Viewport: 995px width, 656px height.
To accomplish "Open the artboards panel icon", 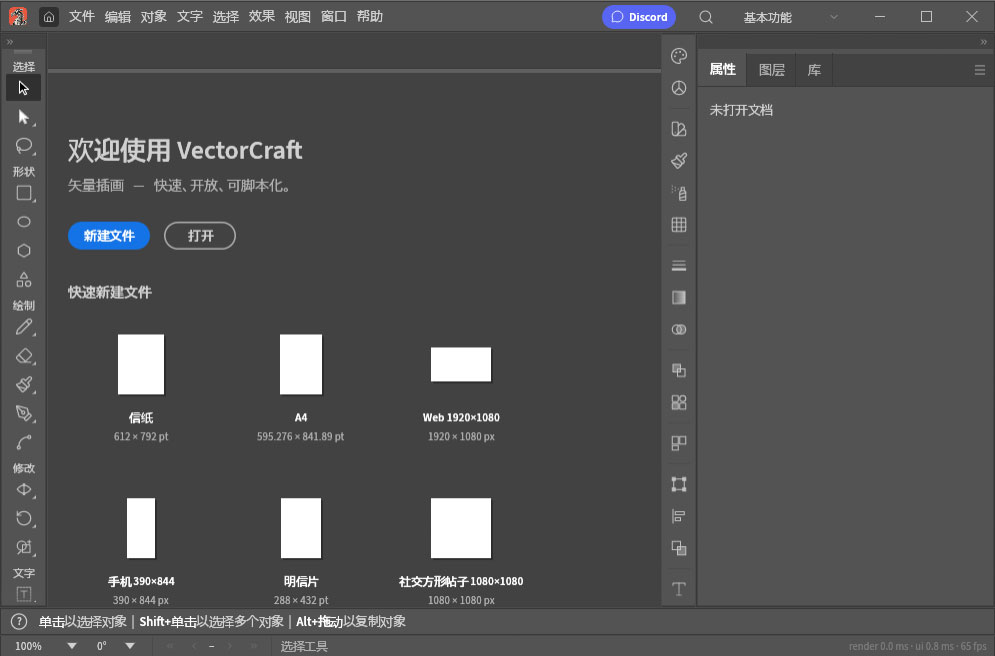I will [679, 443].
